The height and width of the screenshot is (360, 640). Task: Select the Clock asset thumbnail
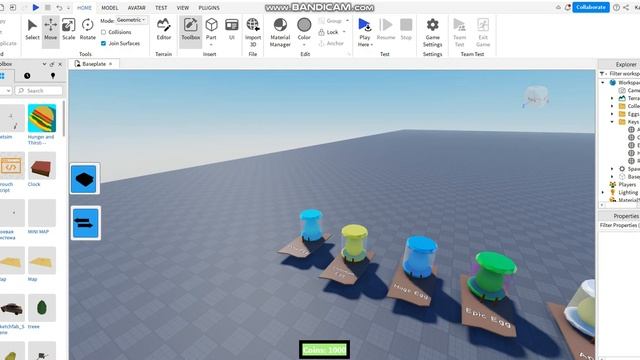[x=42, y=166]
